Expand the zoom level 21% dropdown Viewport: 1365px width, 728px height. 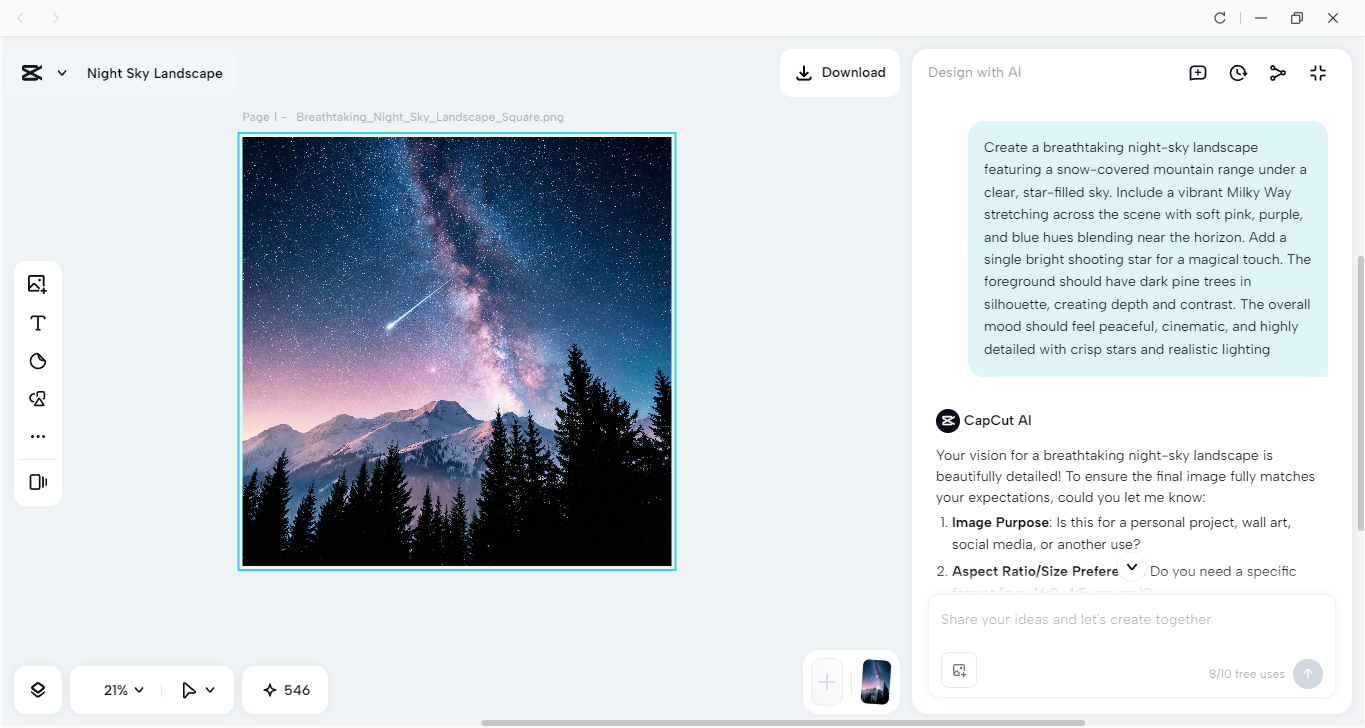click(x=120, y=689)
